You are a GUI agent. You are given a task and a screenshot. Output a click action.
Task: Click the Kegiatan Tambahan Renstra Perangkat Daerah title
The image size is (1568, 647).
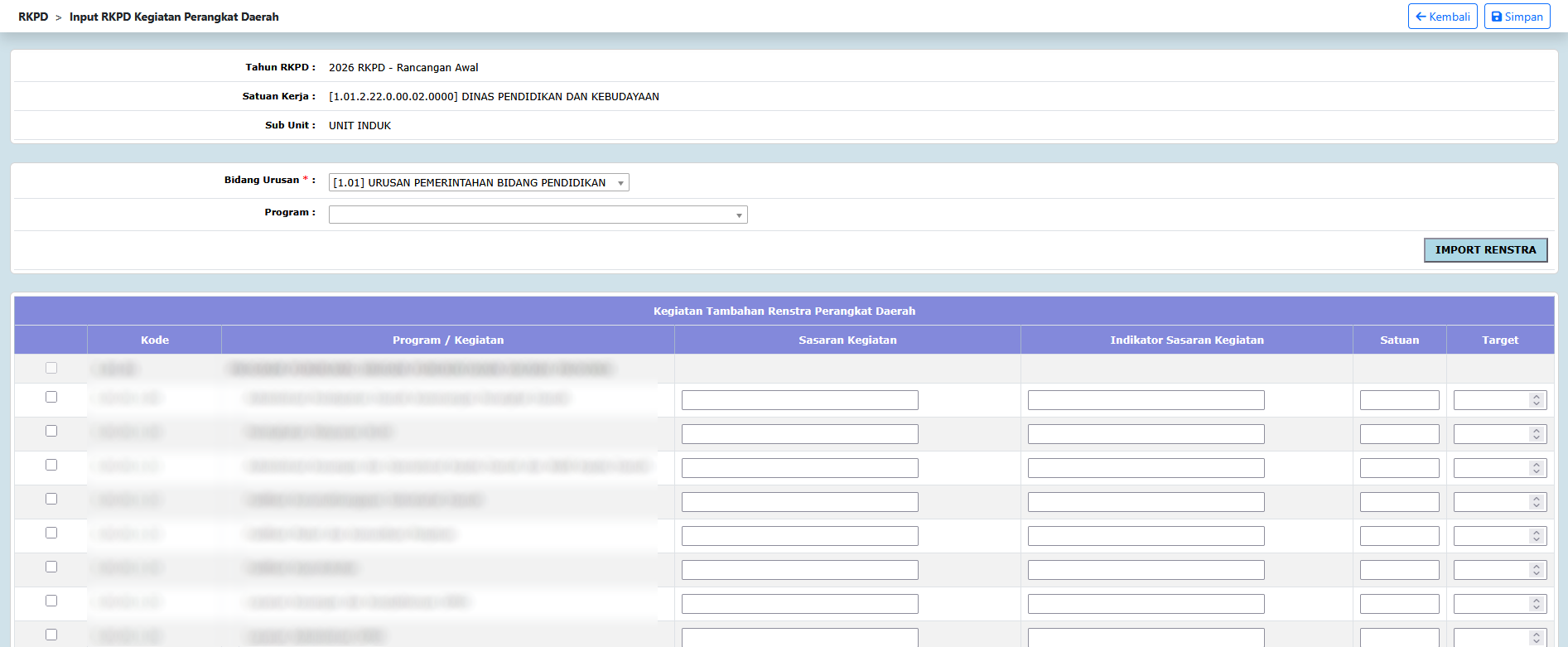tap(784, 311)
